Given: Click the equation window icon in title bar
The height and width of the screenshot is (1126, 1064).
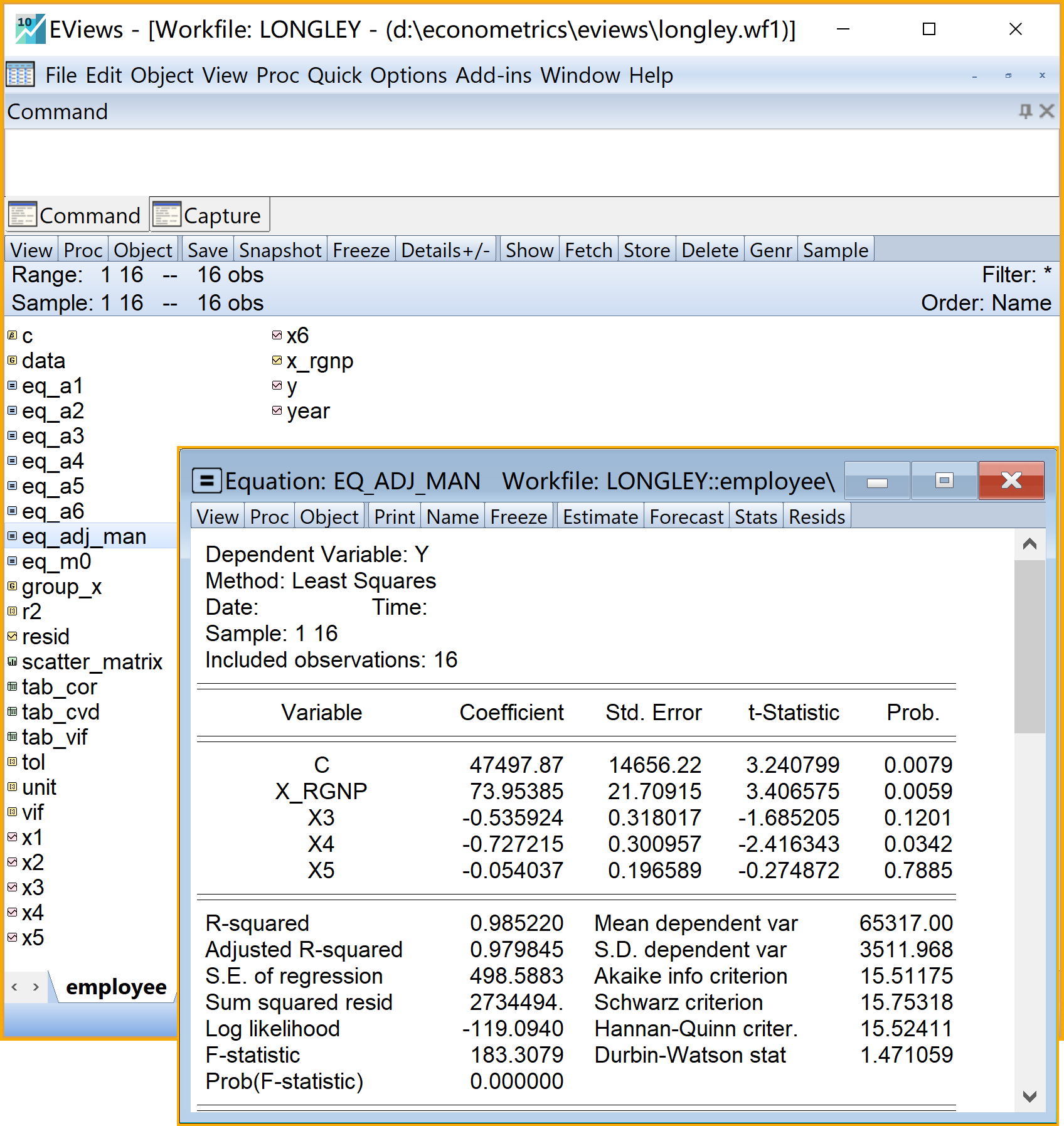Looking at the screenshot, I should (206, 481).
